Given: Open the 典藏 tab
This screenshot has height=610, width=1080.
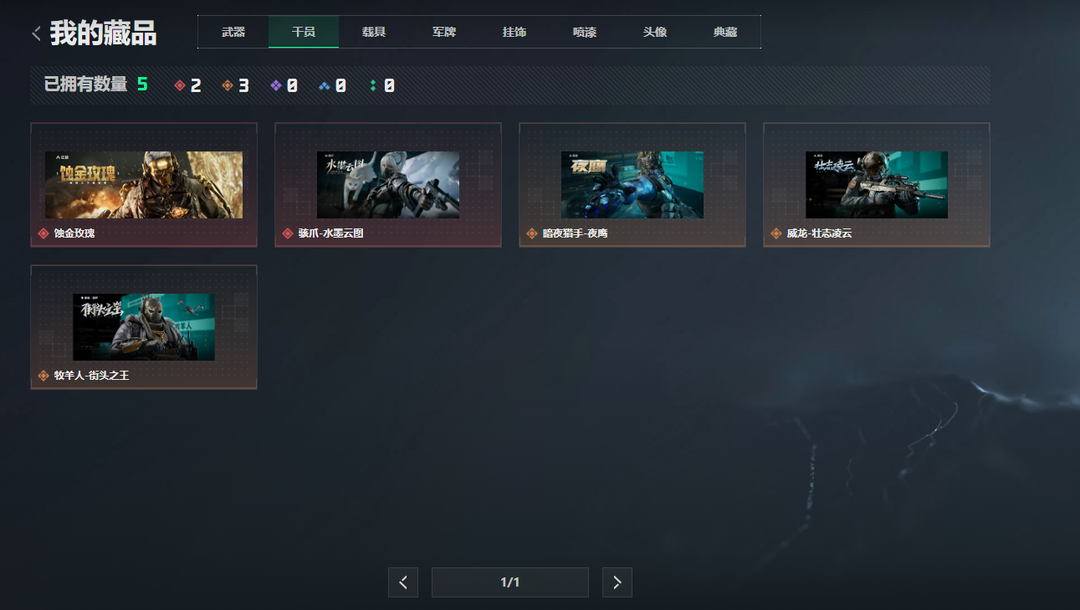Looking at the screenshot, I should [x=725, y=32].
